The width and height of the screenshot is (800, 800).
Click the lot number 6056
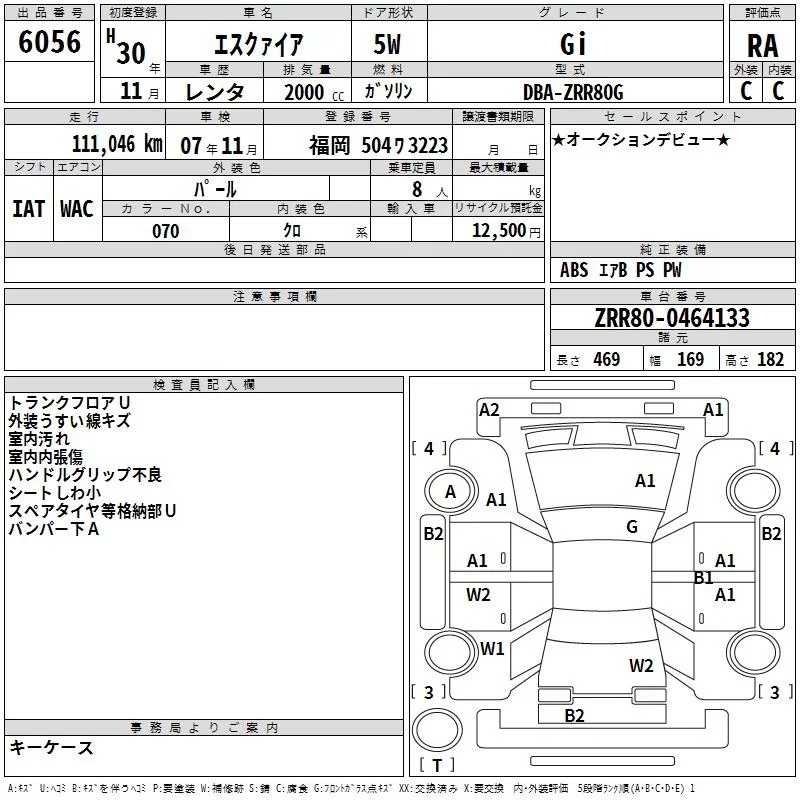[x=49, y=42]
